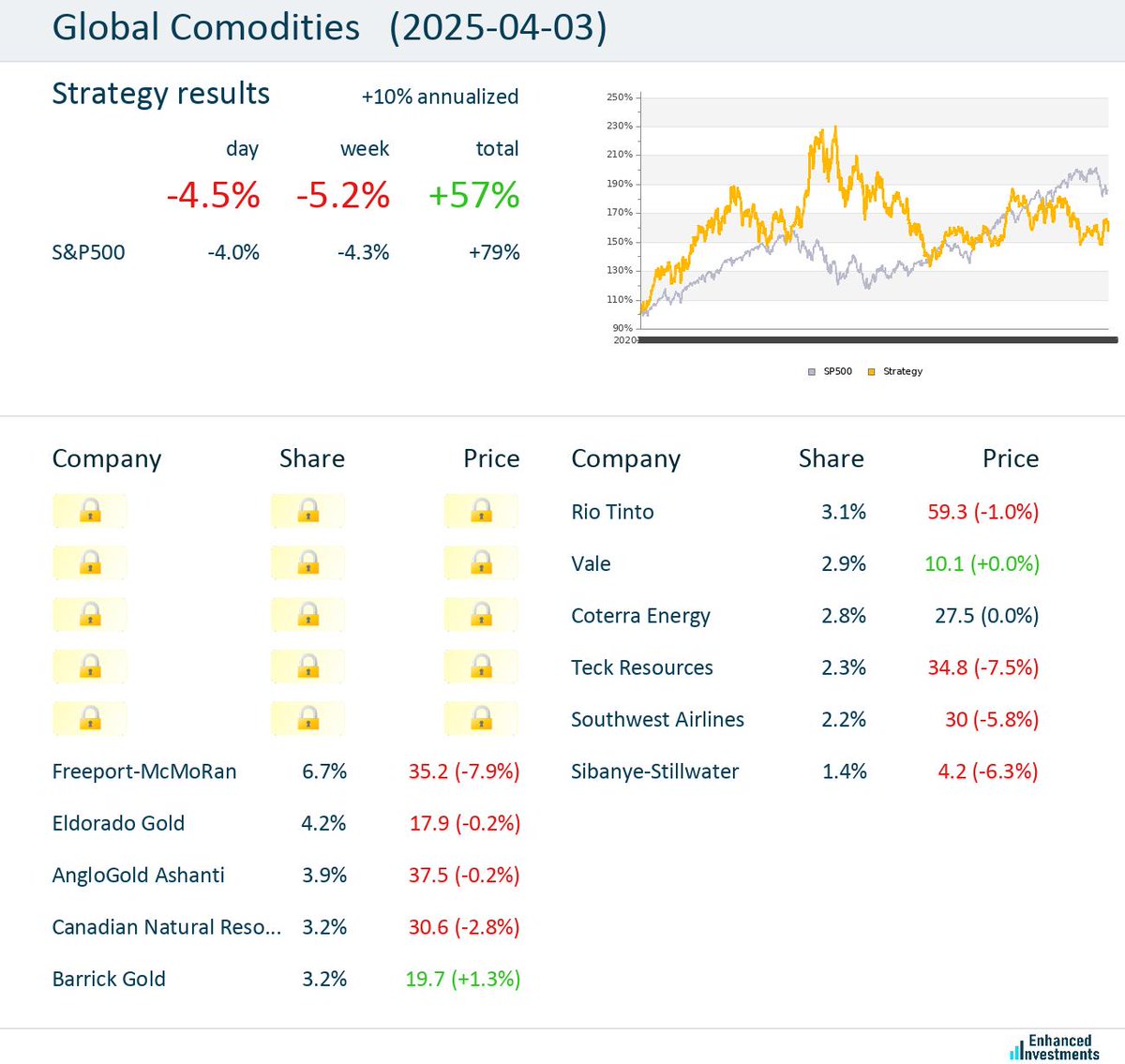The image size is (1125, 1064).
Task: Click the Share lock icon in third locked row
Action: pyautogui.click(x=308, y=615)
